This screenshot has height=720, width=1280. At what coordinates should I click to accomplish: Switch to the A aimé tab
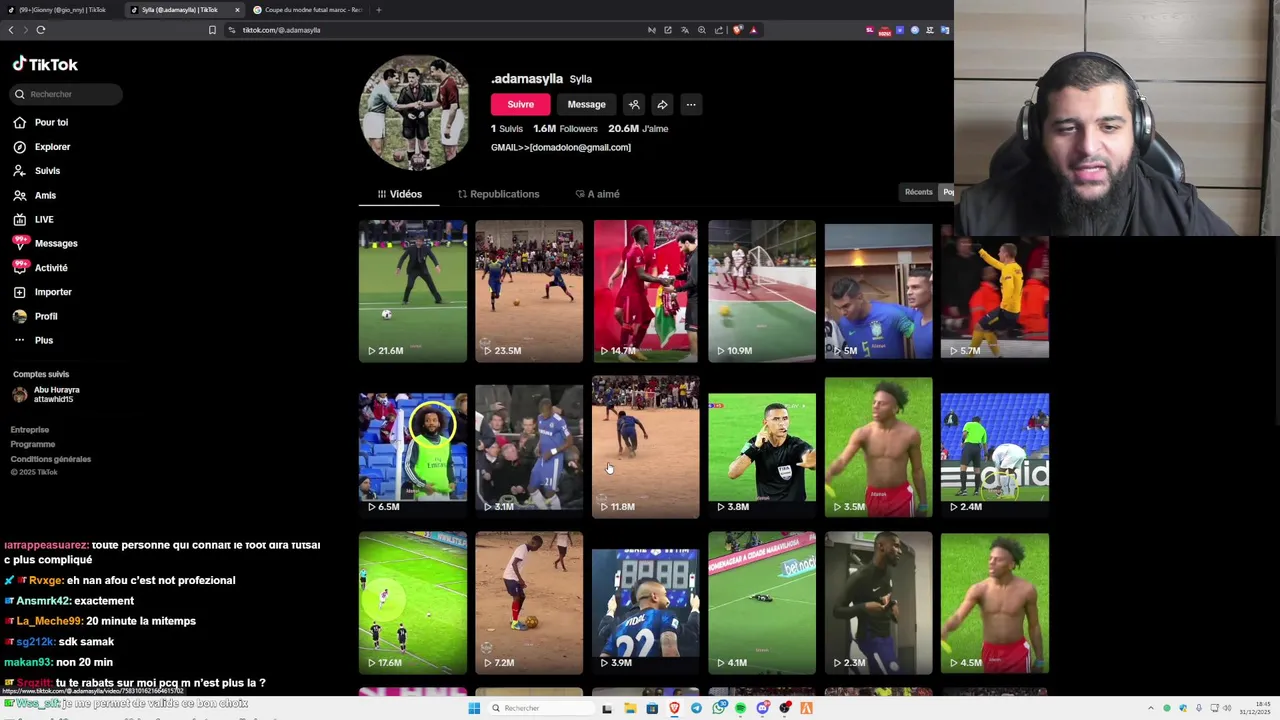tap(598, 194)
